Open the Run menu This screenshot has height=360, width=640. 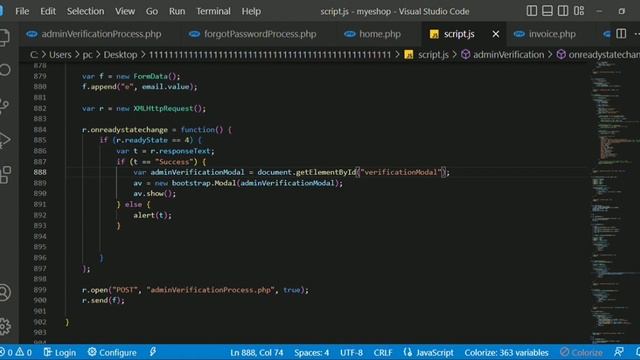[x=177, y=11]
